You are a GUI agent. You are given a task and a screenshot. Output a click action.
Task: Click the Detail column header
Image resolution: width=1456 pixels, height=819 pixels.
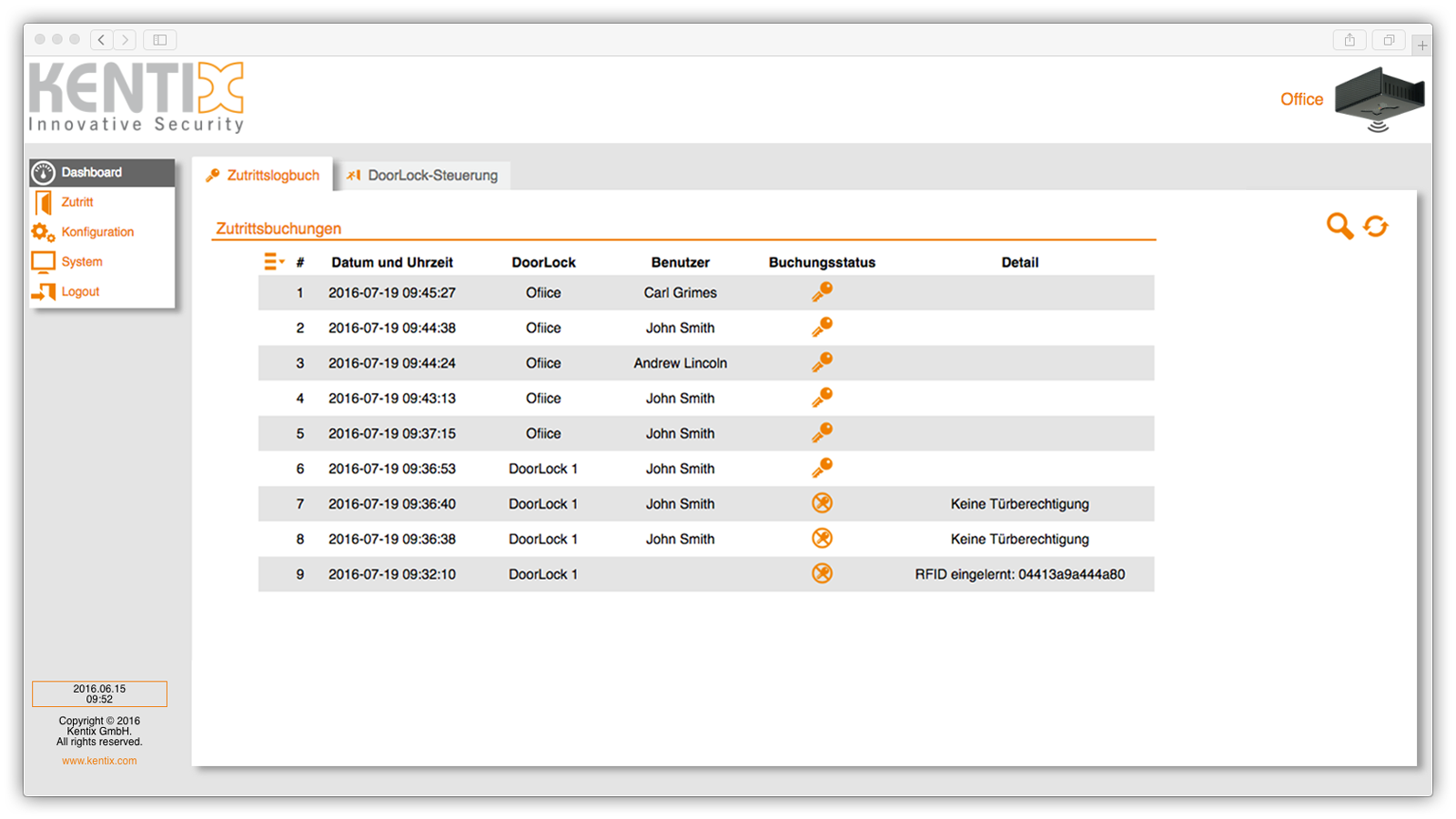click(1019, 262)
